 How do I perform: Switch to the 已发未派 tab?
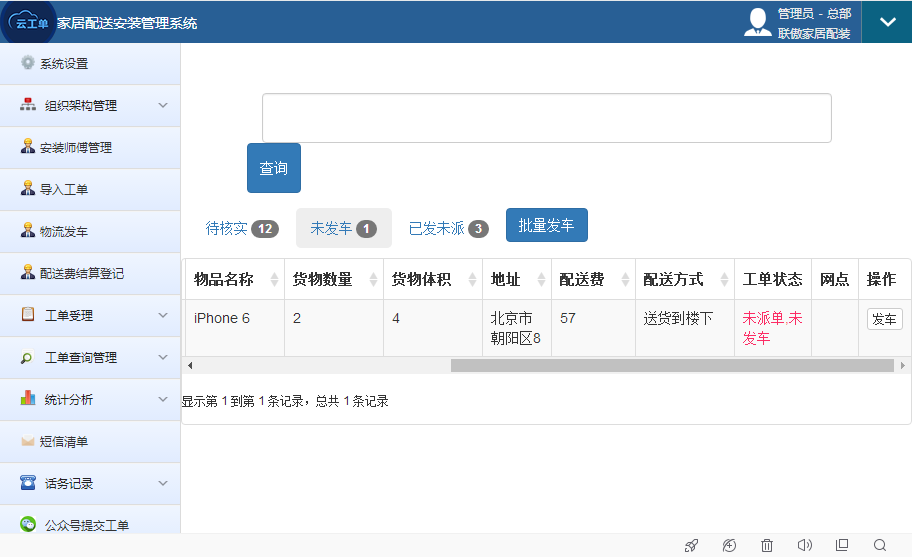448,228
